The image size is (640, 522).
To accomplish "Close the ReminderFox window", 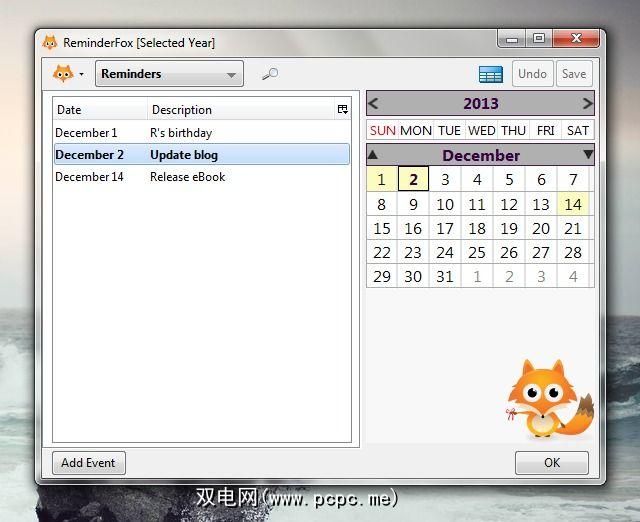I will (576, 39).
